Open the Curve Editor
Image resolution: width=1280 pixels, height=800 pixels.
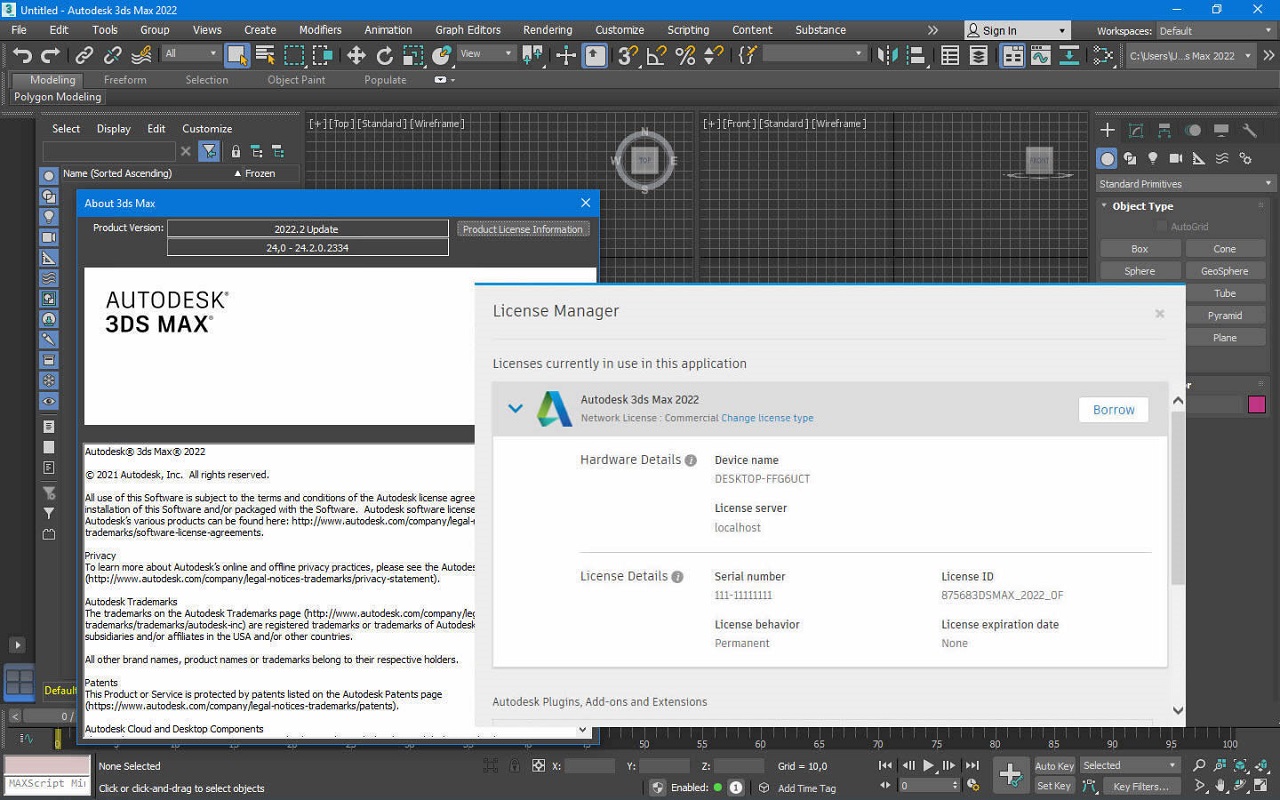[1040, 56]
